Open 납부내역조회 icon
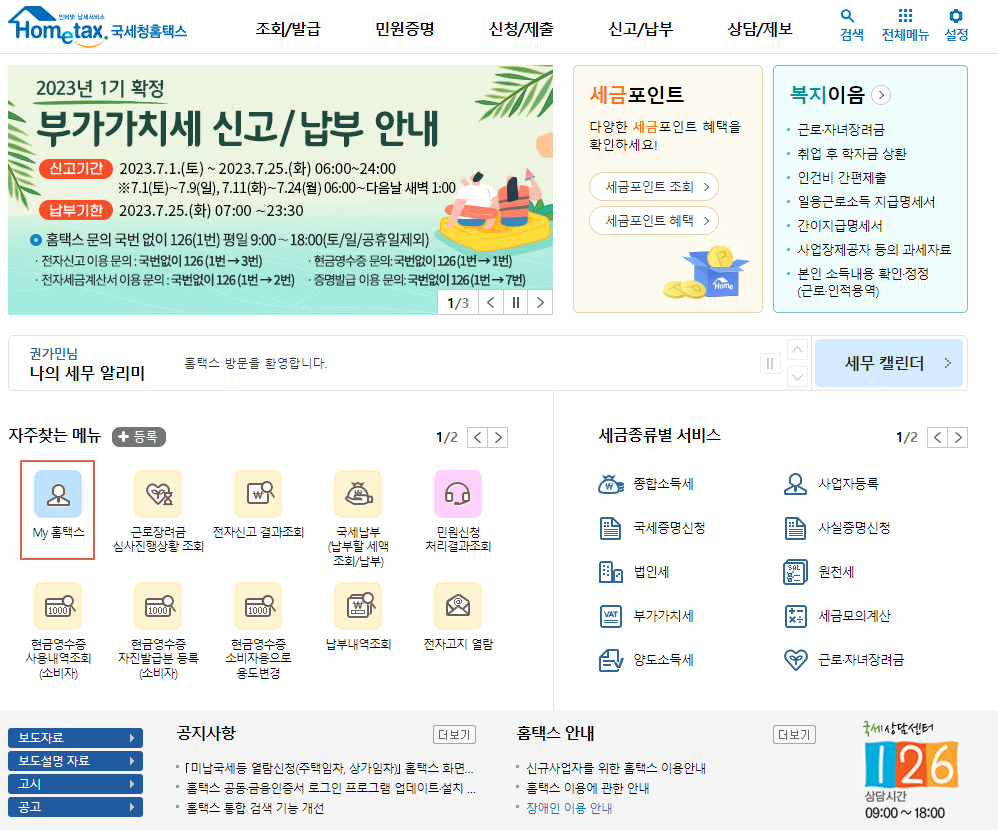 (358, 606)
